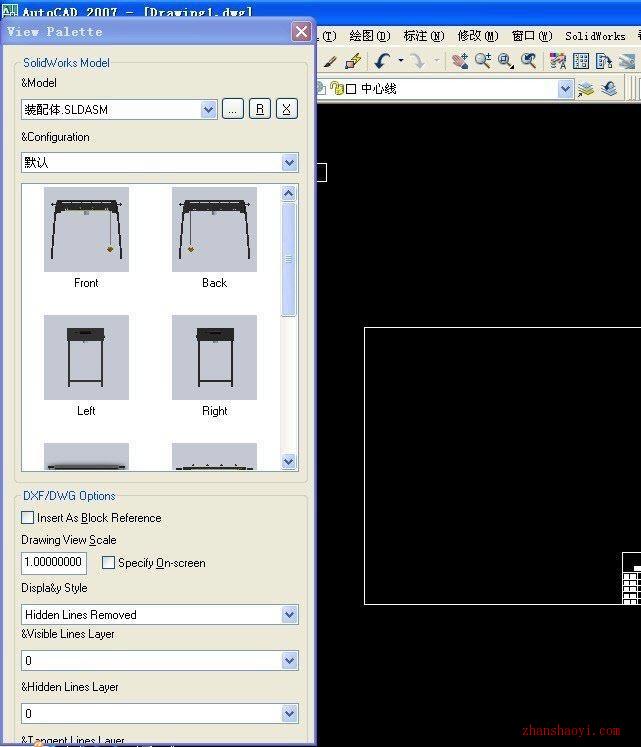Open the 窗口(W) menu

tap(532, 36)
